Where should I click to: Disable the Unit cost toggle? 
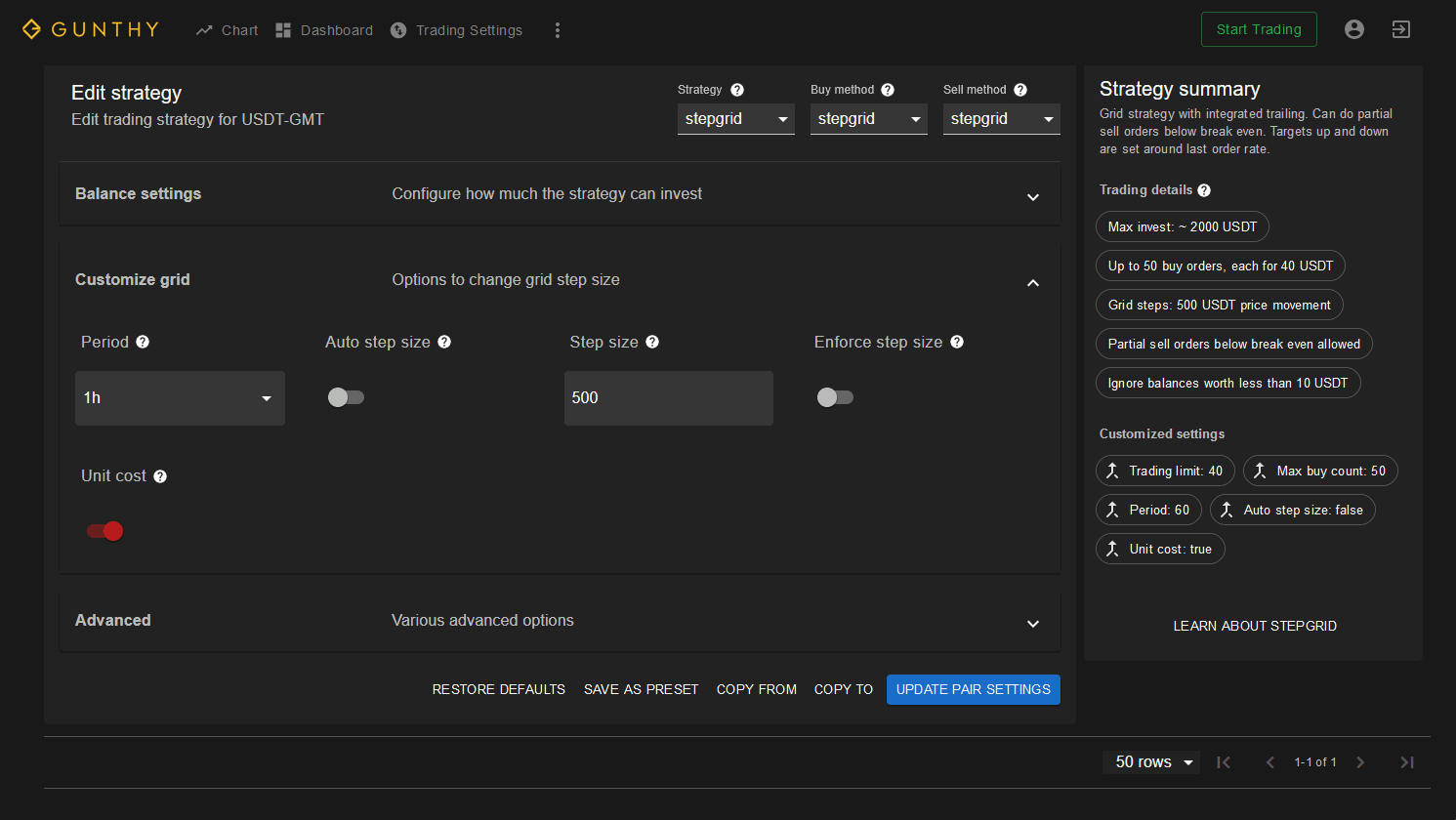pos(105,531)
